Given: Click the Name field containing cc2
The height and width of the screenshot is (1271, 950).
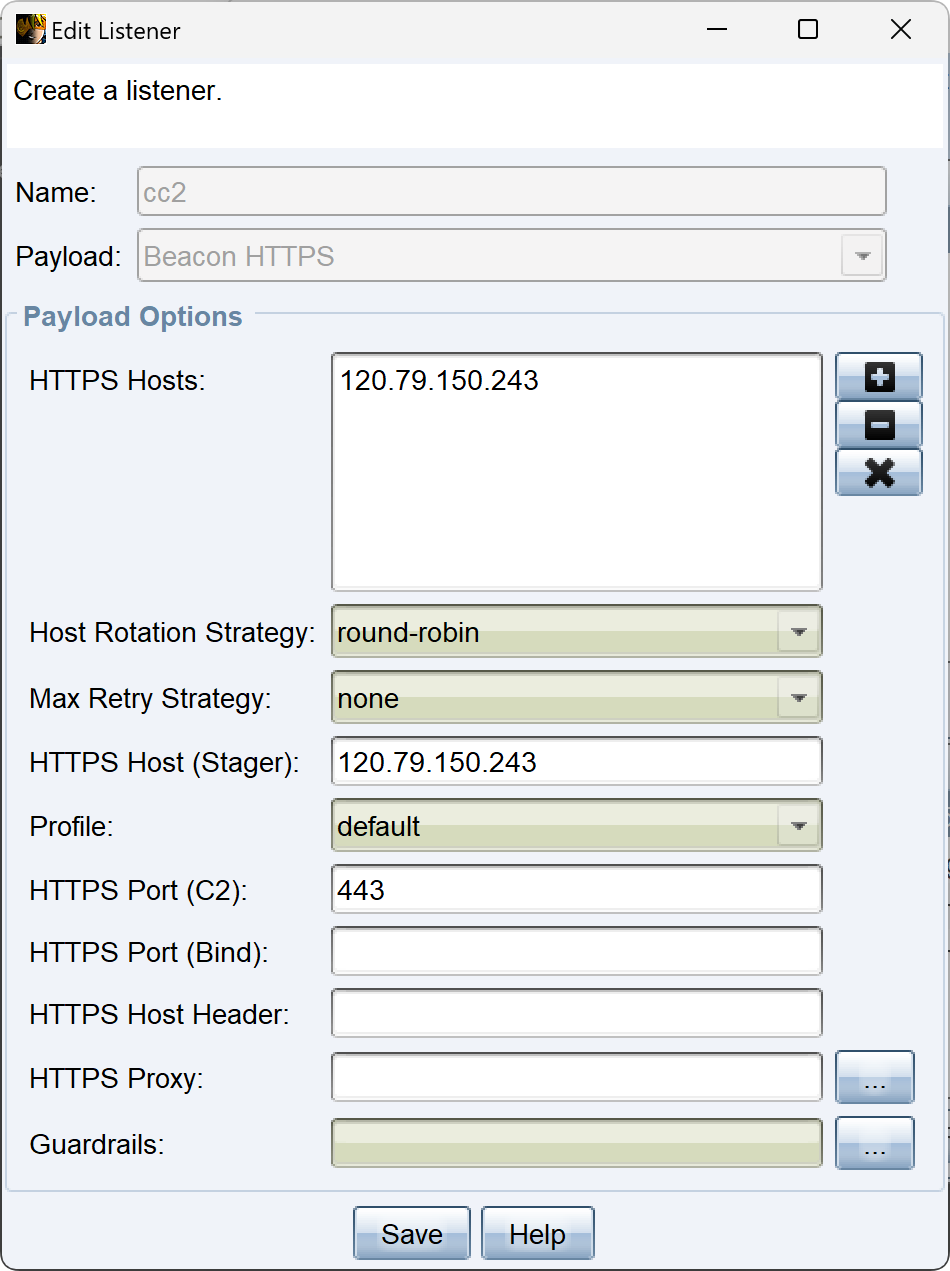Looking at the screenshot, I should pyautogui.click(x=511, y=191).
